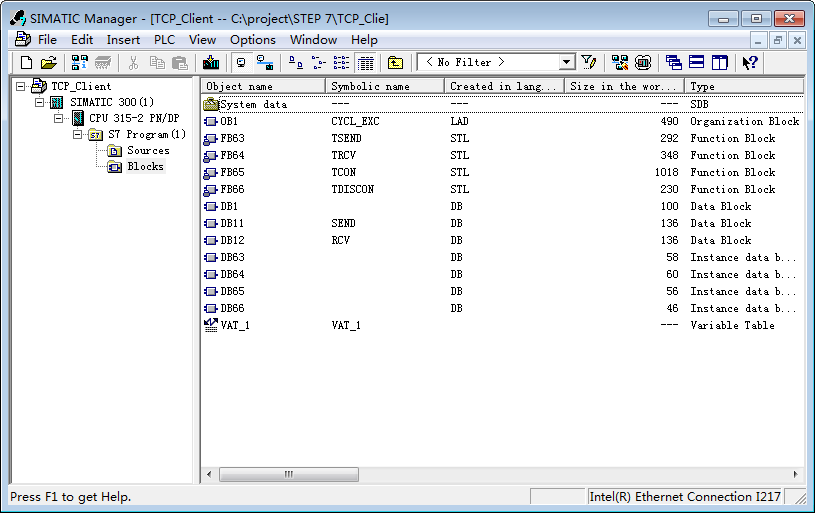Select the VAT_1 variable table icon
This screenshot has width=815, height=513.
click(x=211, y=325)
